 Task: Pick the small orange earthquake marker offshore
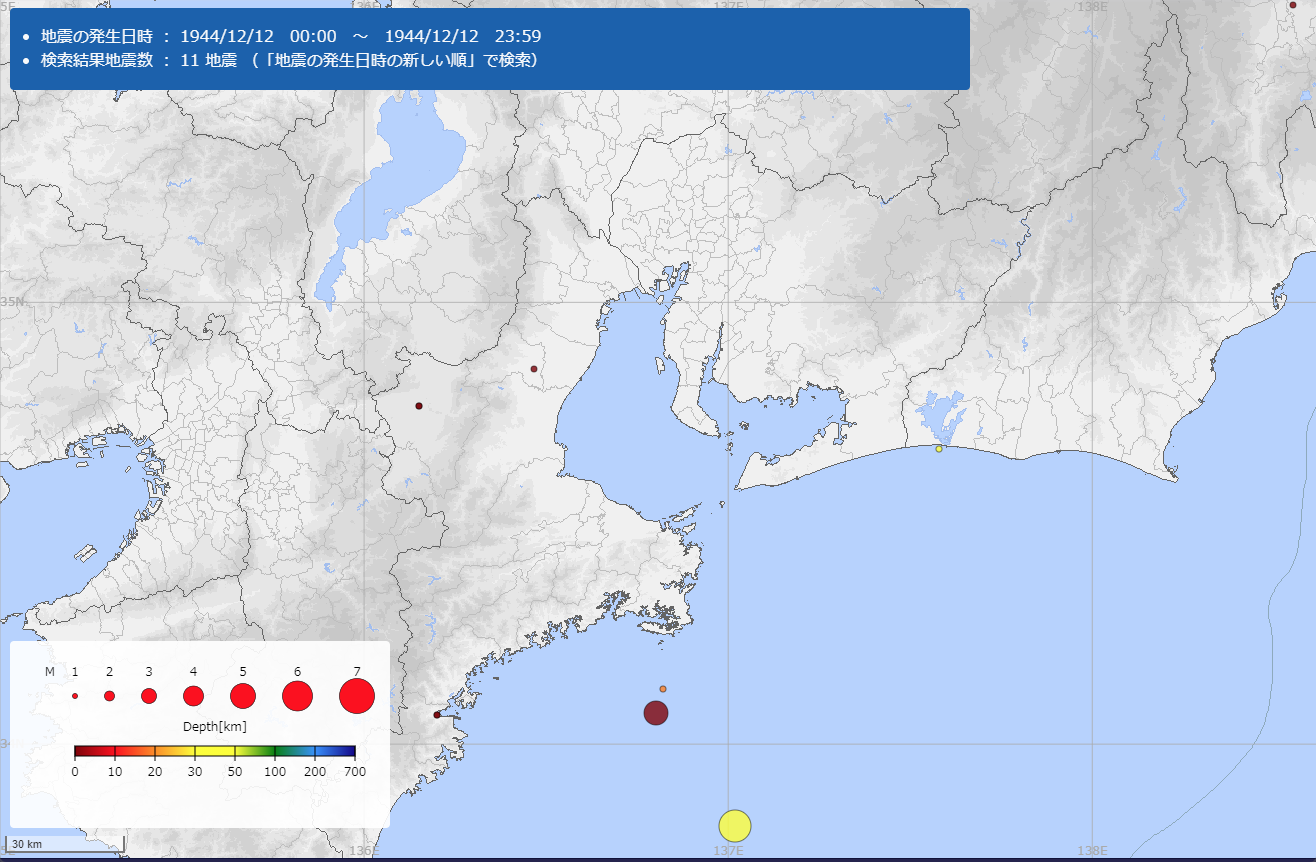pyautogui.click(x=663, y=689)
